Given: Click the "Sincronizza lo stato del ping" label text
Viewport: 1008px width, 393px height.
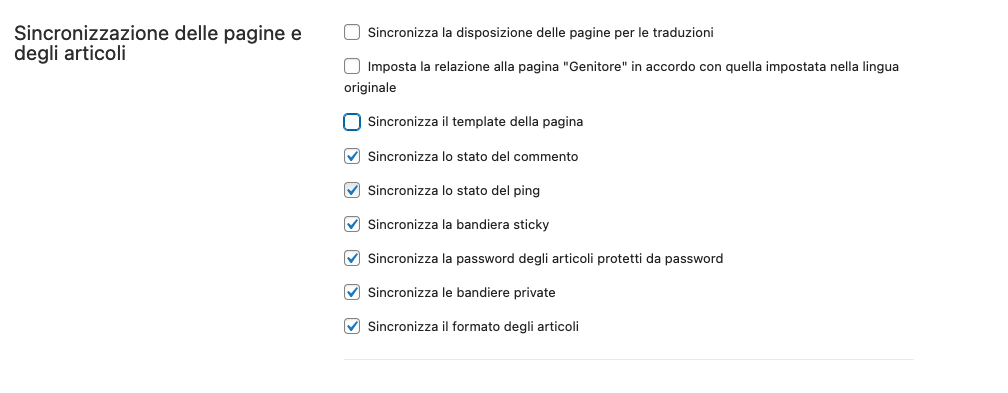Looking at the screenshot, I should (453, 191).
